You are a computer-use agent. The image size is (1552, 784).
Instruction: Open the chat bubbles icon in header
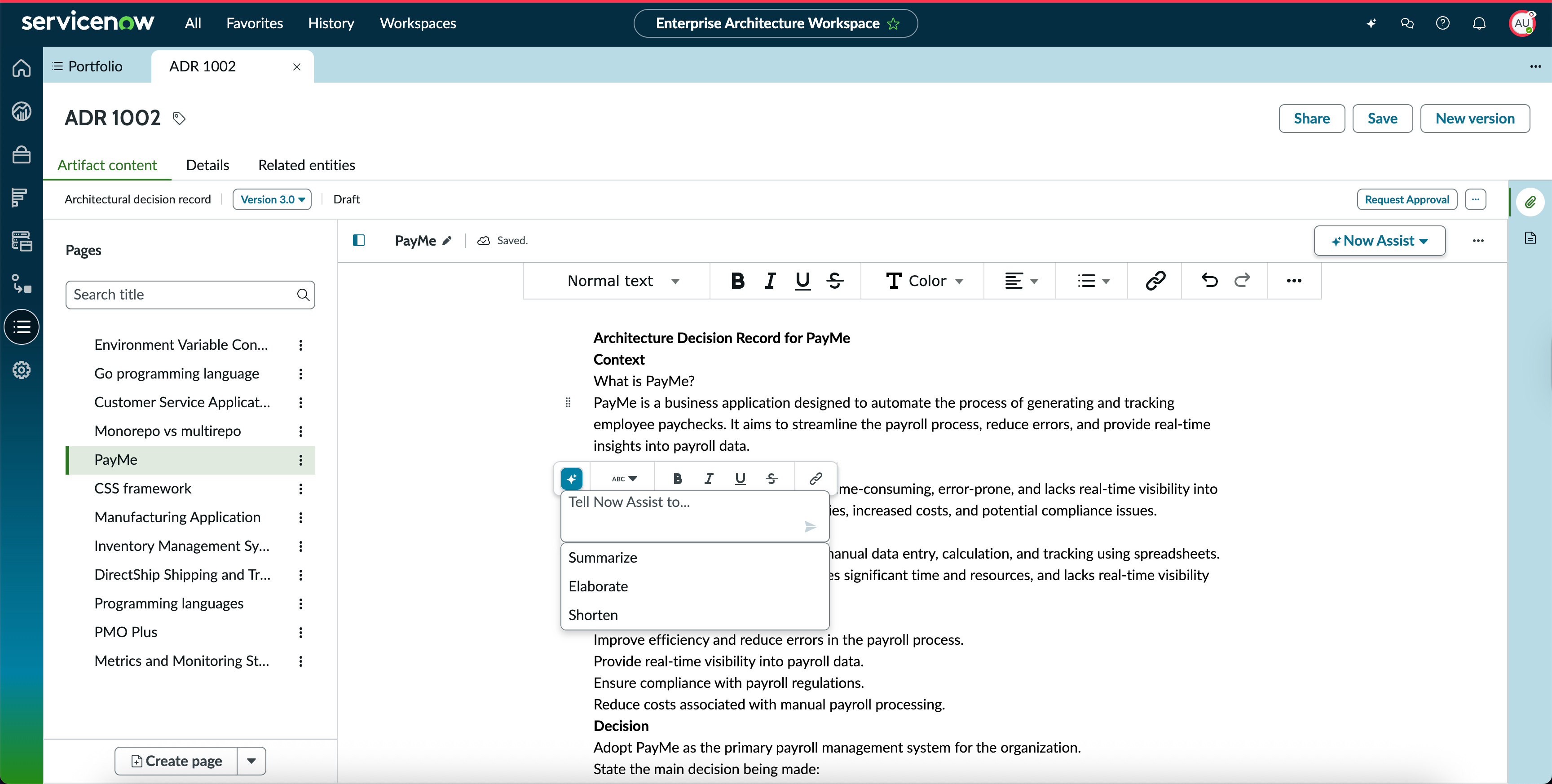pyautogui.click(x=1407, y=23)
